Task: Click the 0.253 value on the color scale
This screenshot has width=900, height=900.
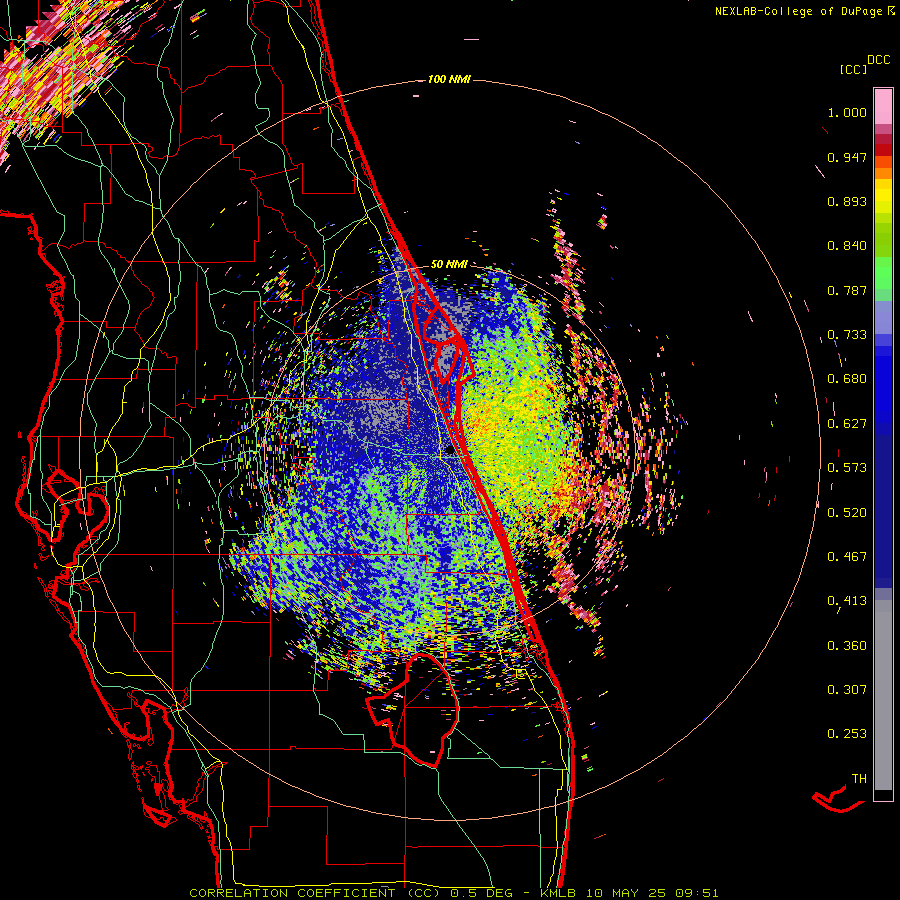Action: (847, 734)
